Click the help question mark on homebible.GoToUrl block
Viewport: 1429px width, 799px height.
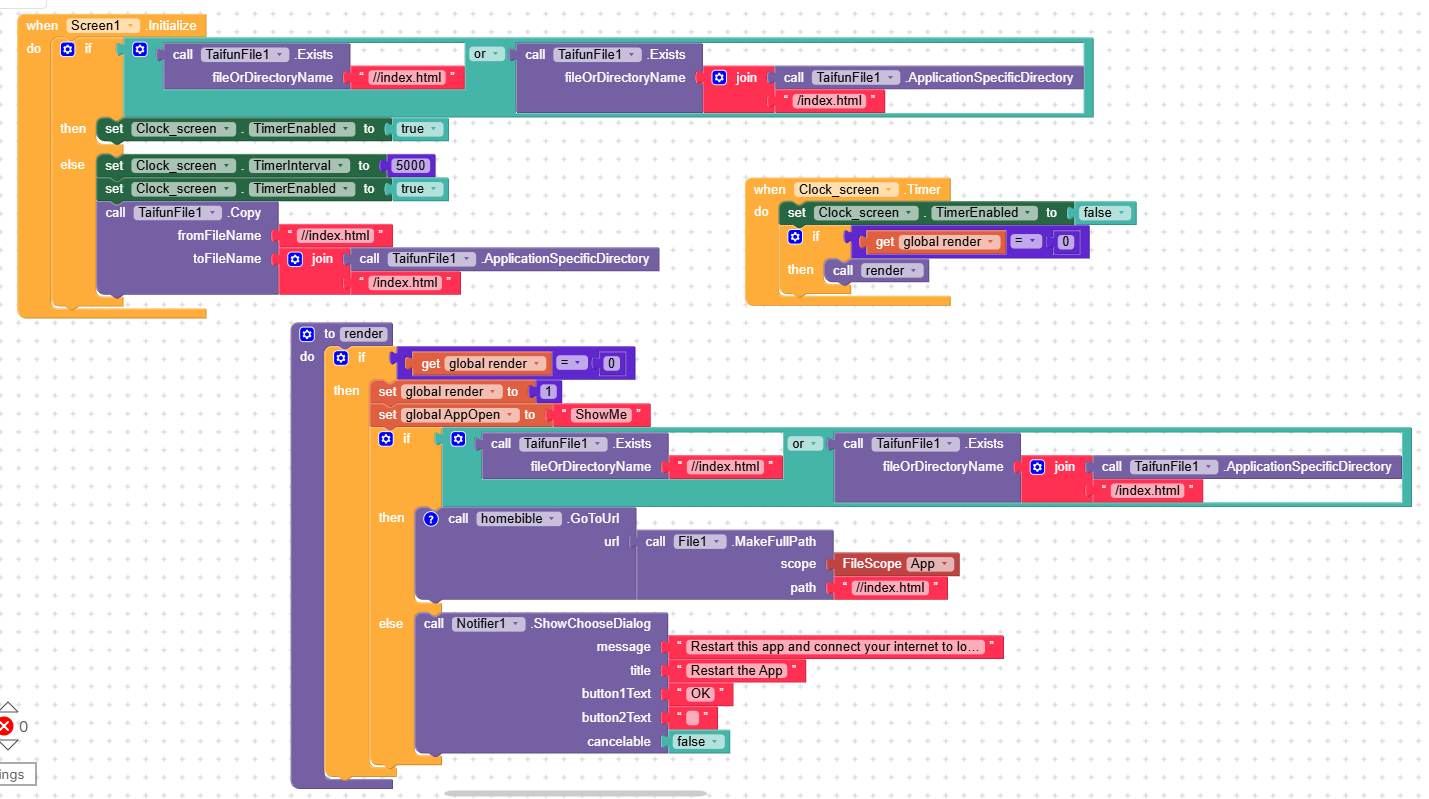click(431, 519)
